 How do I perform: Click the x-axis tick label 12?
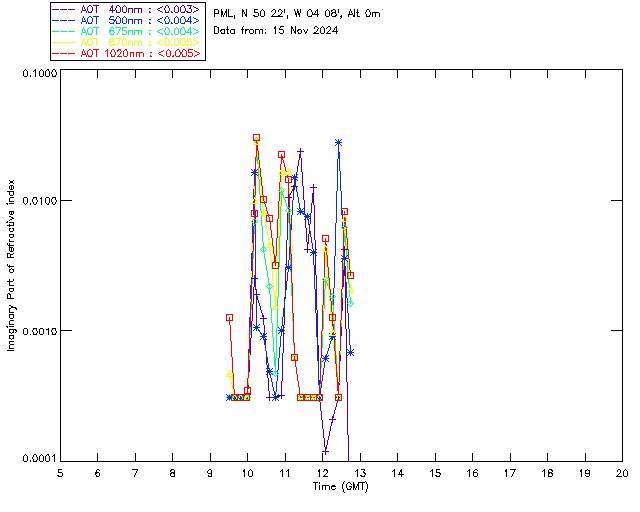322,473
